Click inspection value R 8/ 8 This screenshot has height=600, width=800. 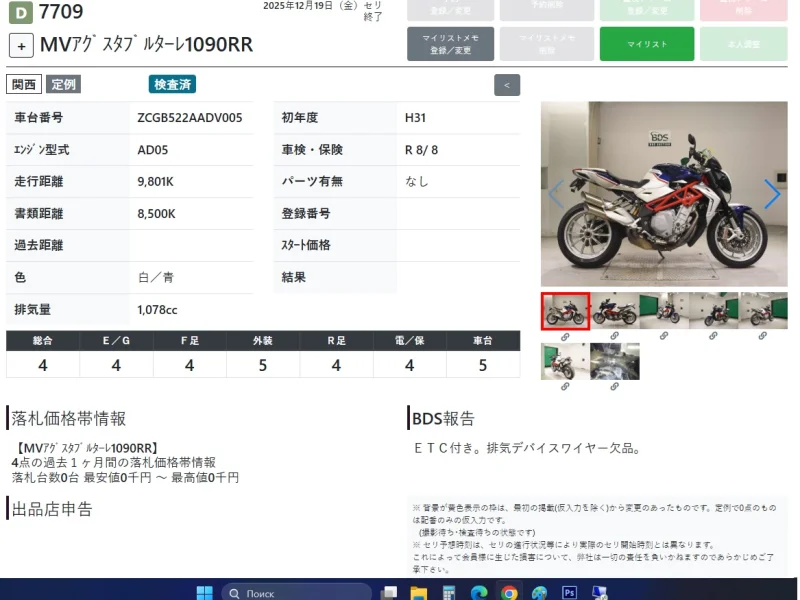(x=421, y=150)
